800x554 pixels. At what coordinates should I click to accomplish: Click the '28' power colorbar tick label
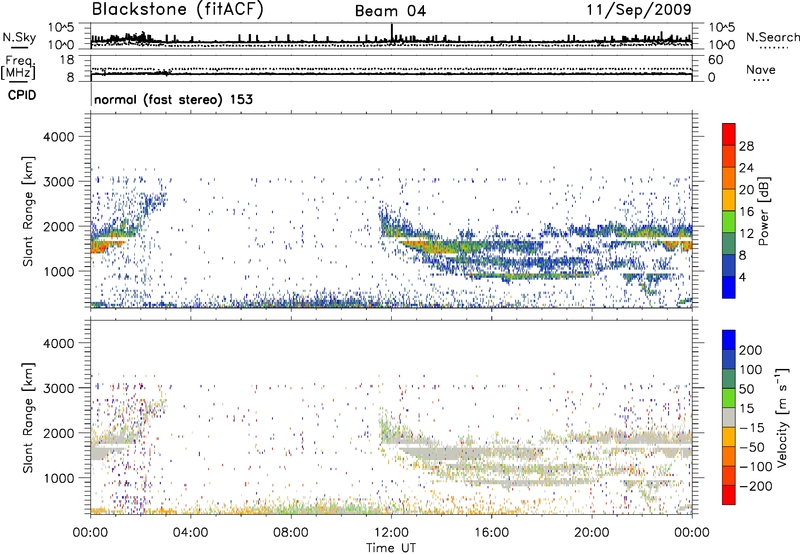[x=746, y=146]
